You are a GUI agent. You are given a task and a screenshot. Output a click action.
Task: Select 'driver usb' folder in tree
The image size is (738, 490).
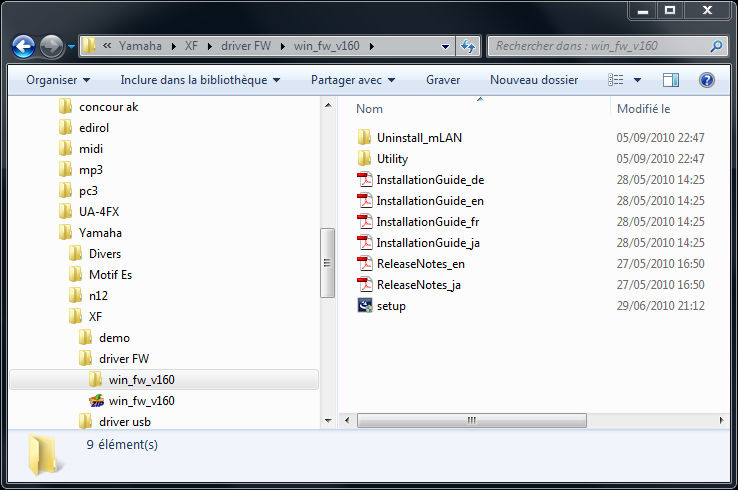click(x=125, y=422)
